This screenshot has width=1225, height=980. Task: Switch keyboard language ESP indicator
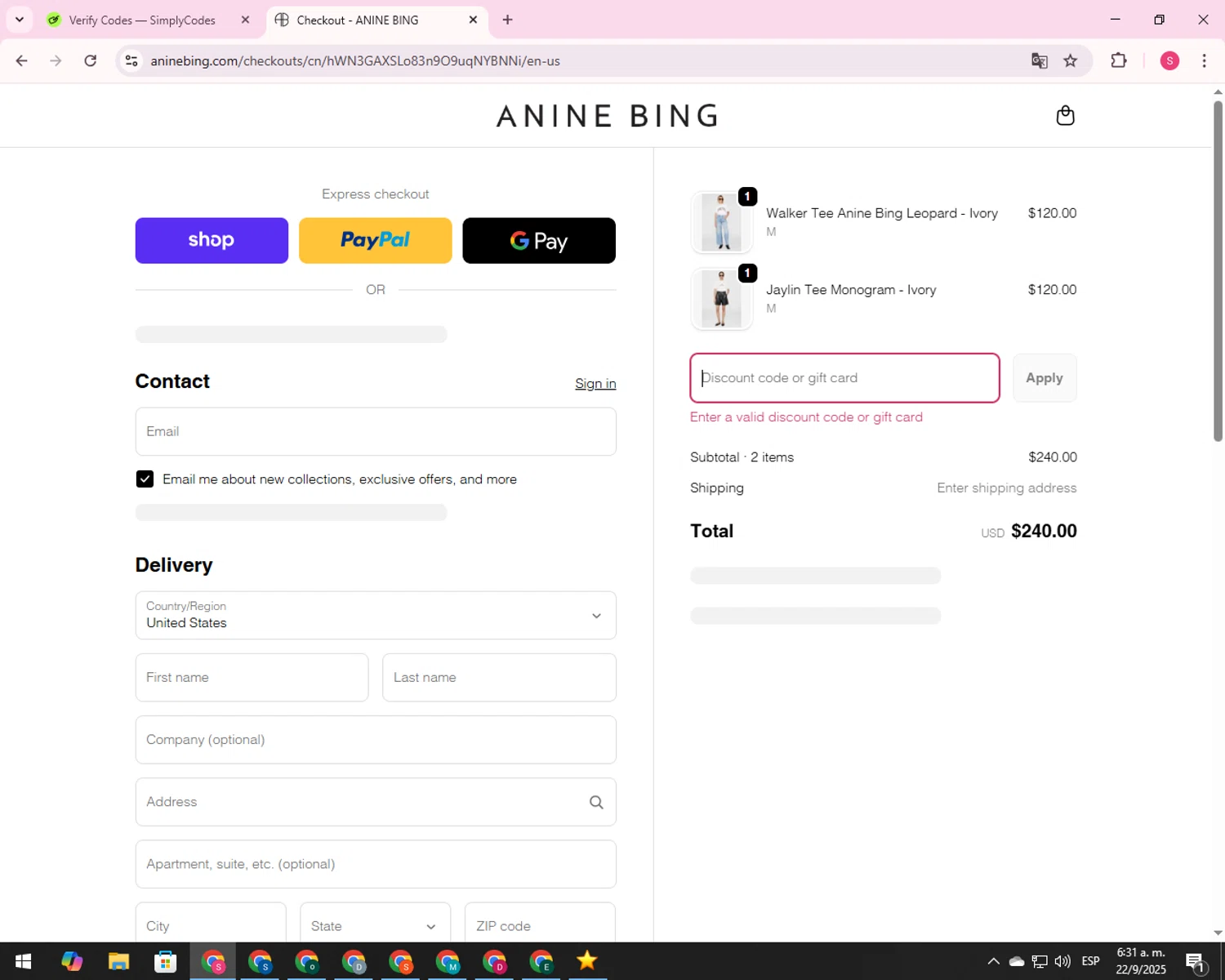pyautogui.click(x=1090, y=961)
